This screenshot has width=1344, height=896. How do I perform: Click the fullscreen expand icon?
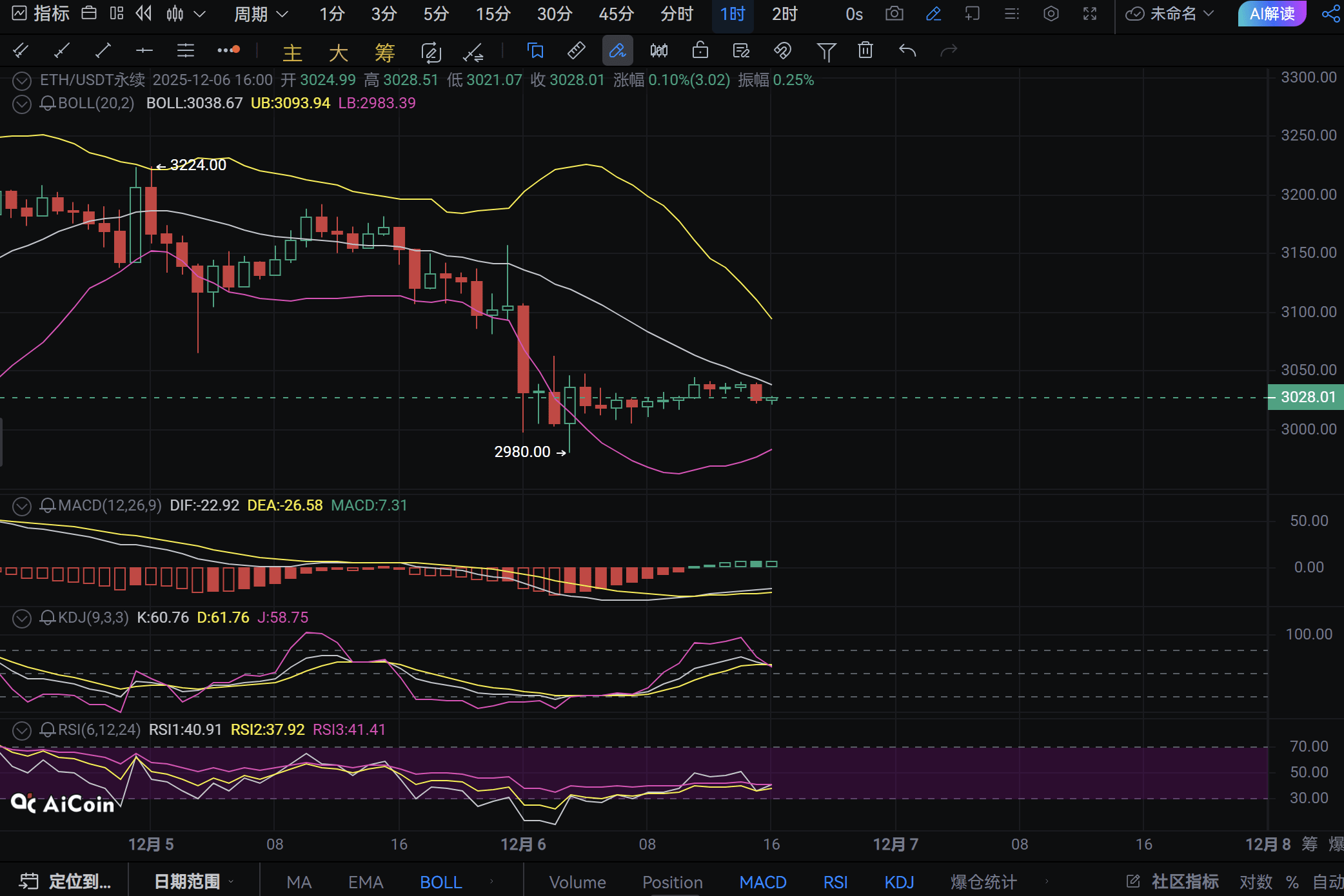(x=1090, y=14)
